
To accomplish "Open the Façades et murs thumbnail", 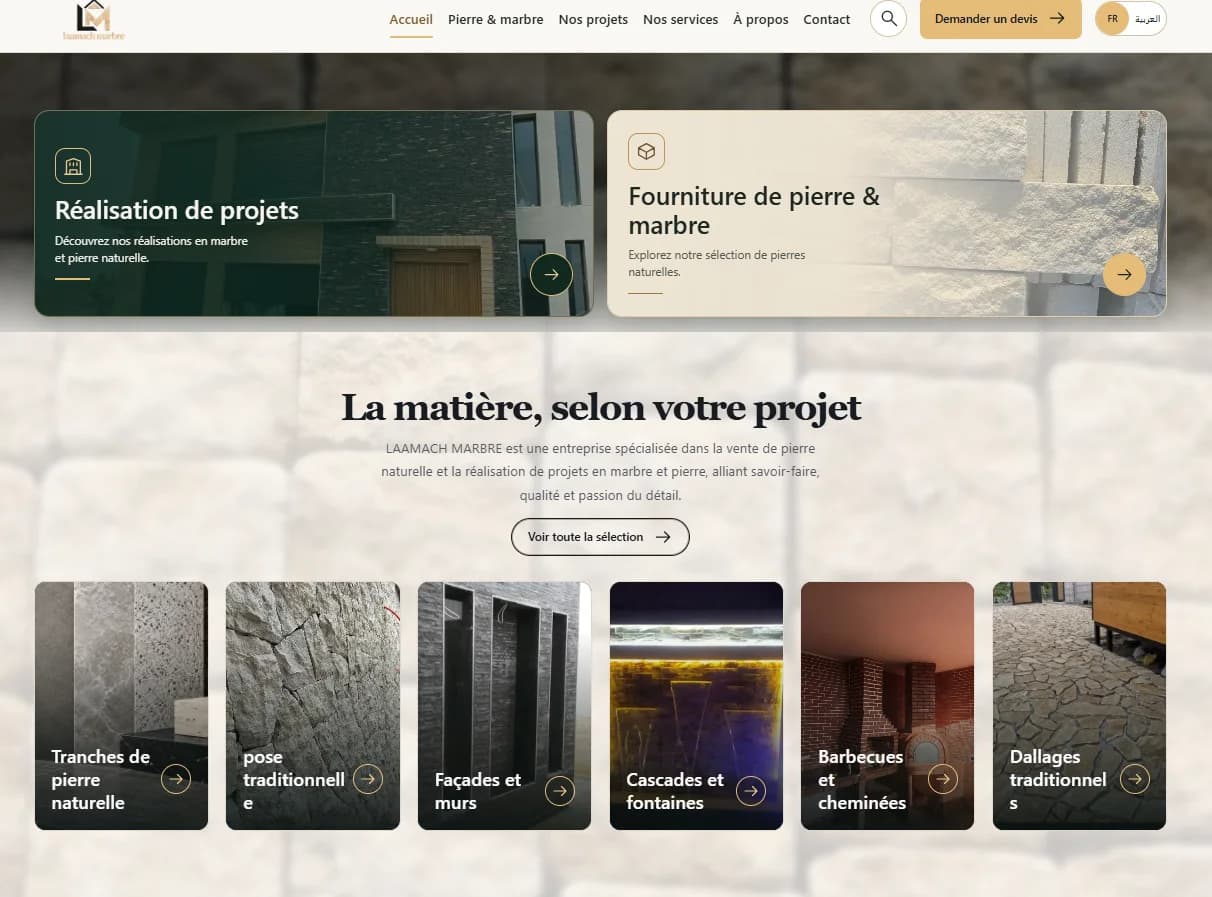I will point(504,706).
